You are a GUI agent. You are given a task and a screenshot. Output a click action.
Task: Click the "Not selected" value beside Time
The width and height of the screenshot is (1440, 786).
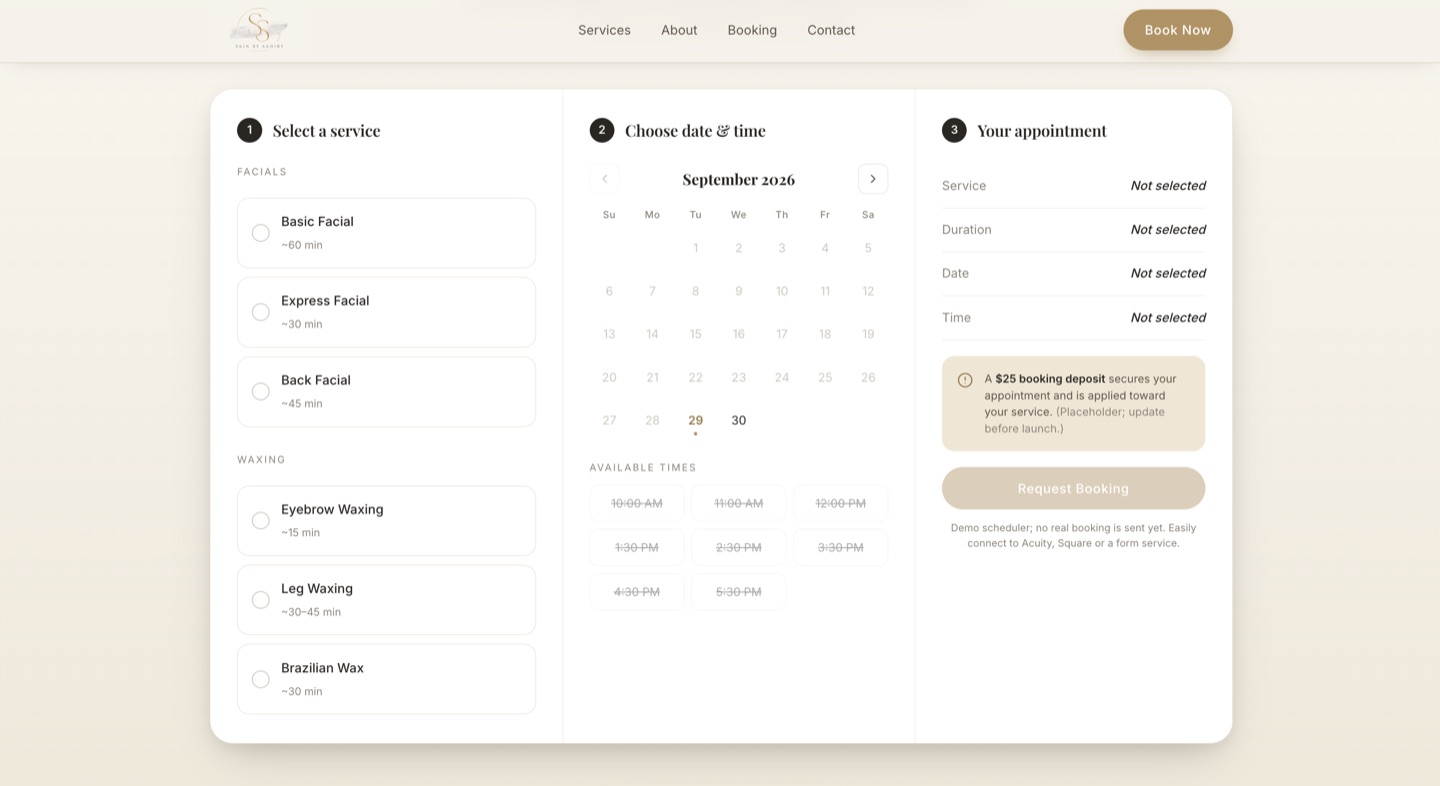[x=1168, y=318]
